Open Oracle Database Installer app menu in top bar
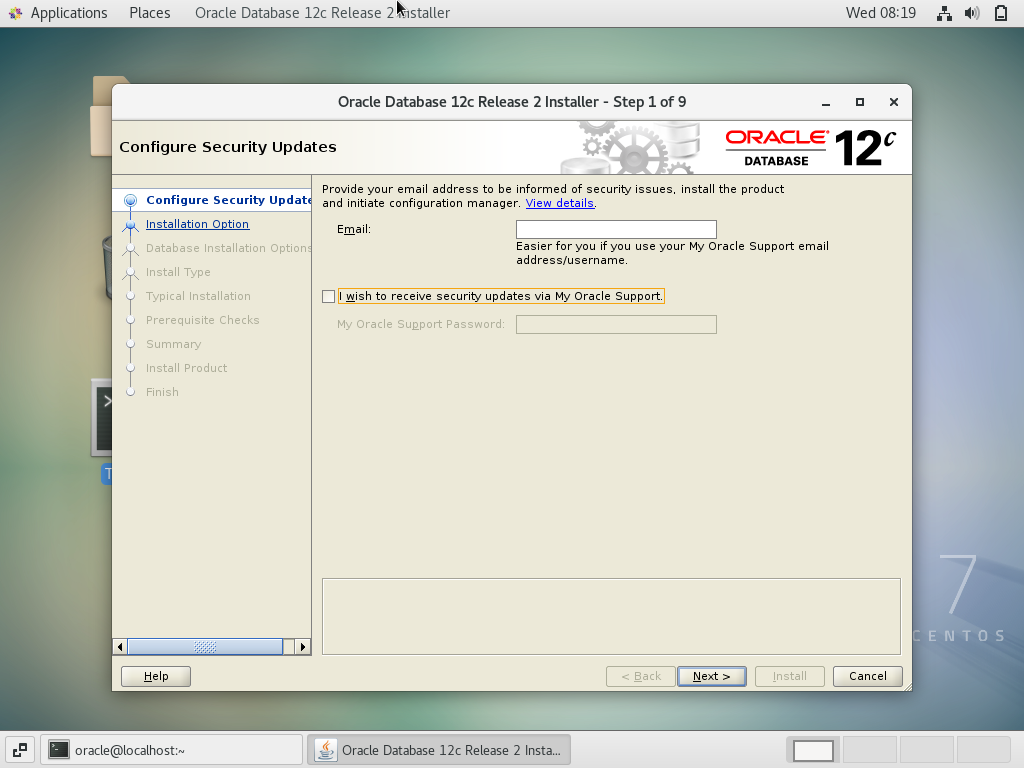 (323, 13)
